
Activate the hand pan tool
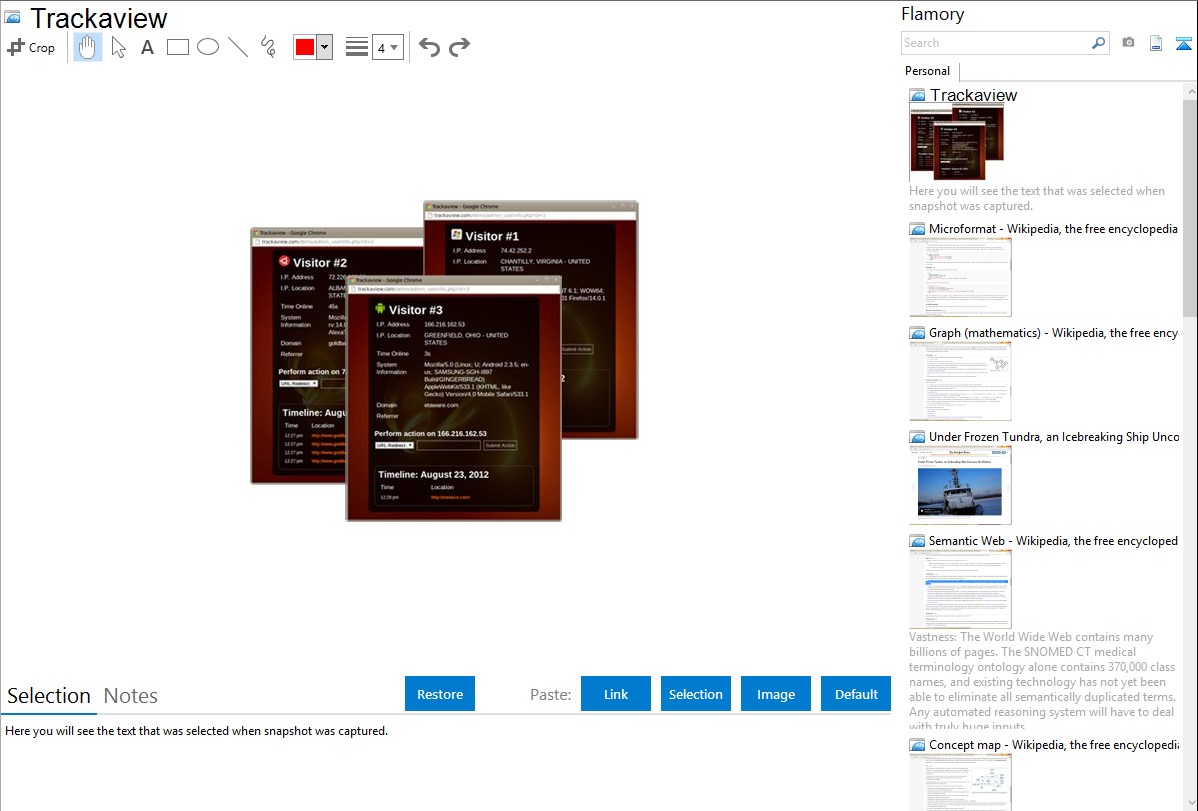tap(88, 47)
